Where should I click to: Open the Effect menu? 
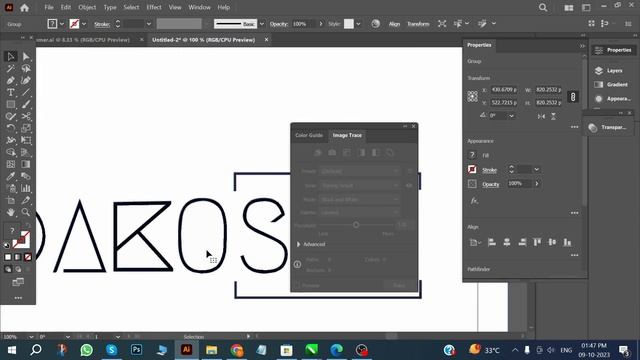click(x=154, y=7)
